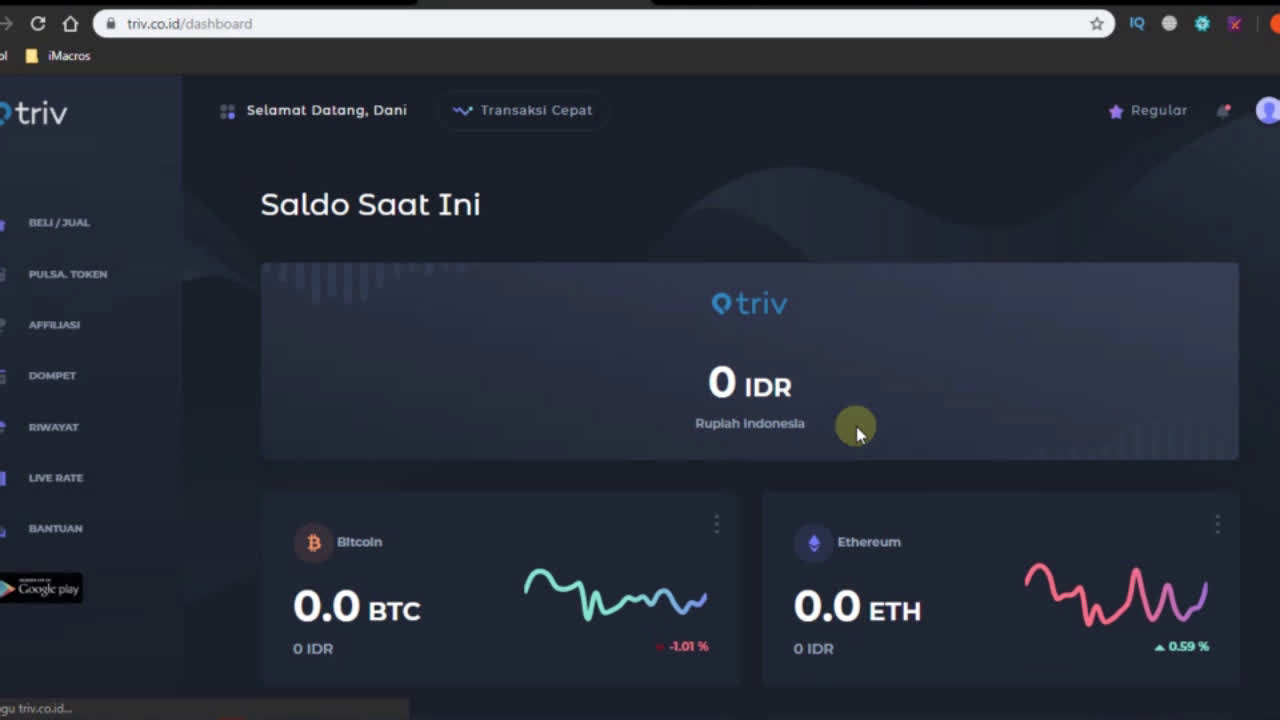Open Beli / Jual menu
1280x720 pixels.
58,223
